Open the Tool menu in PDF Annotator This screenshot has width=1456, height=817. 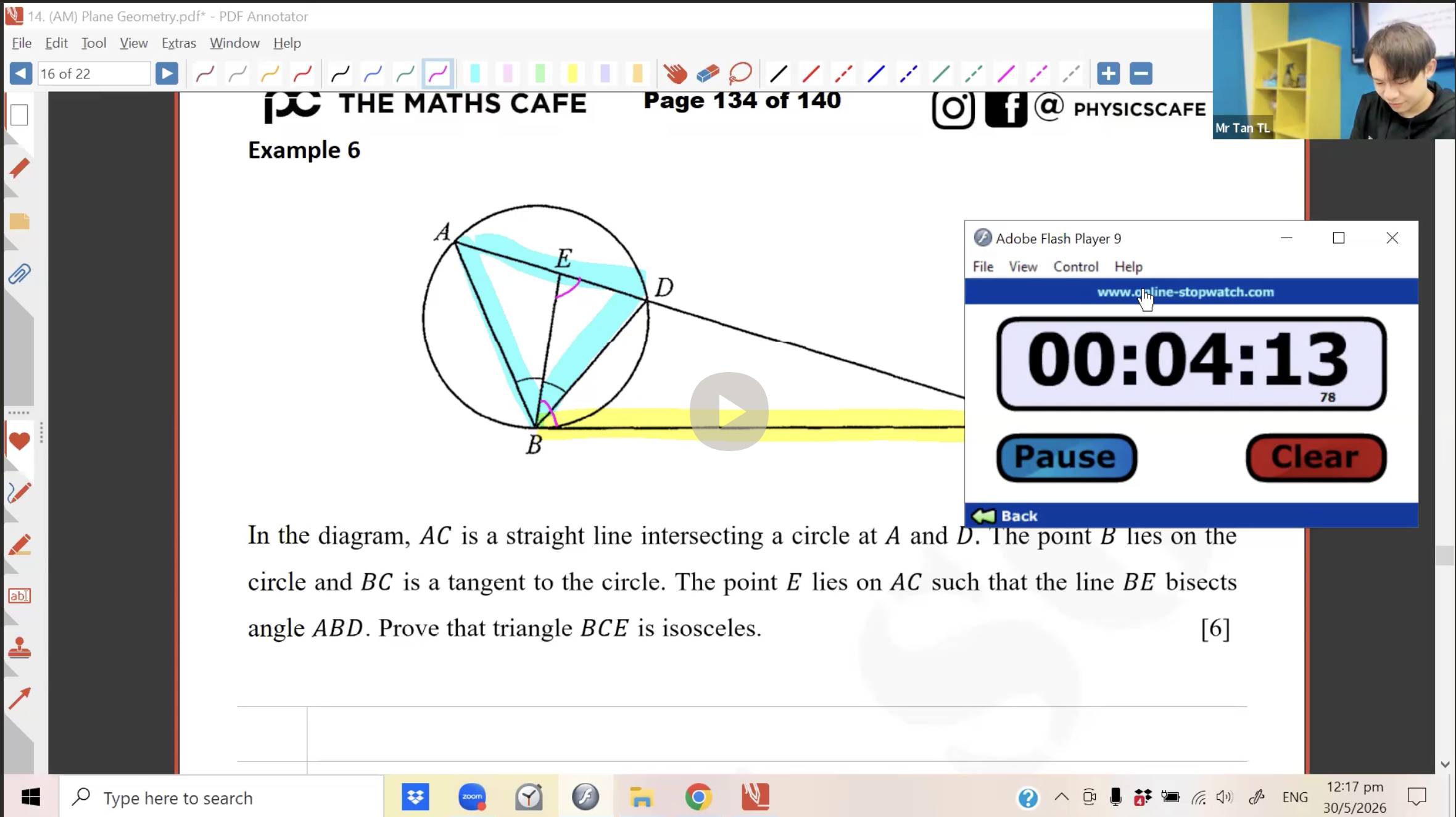tap(94, 43)
